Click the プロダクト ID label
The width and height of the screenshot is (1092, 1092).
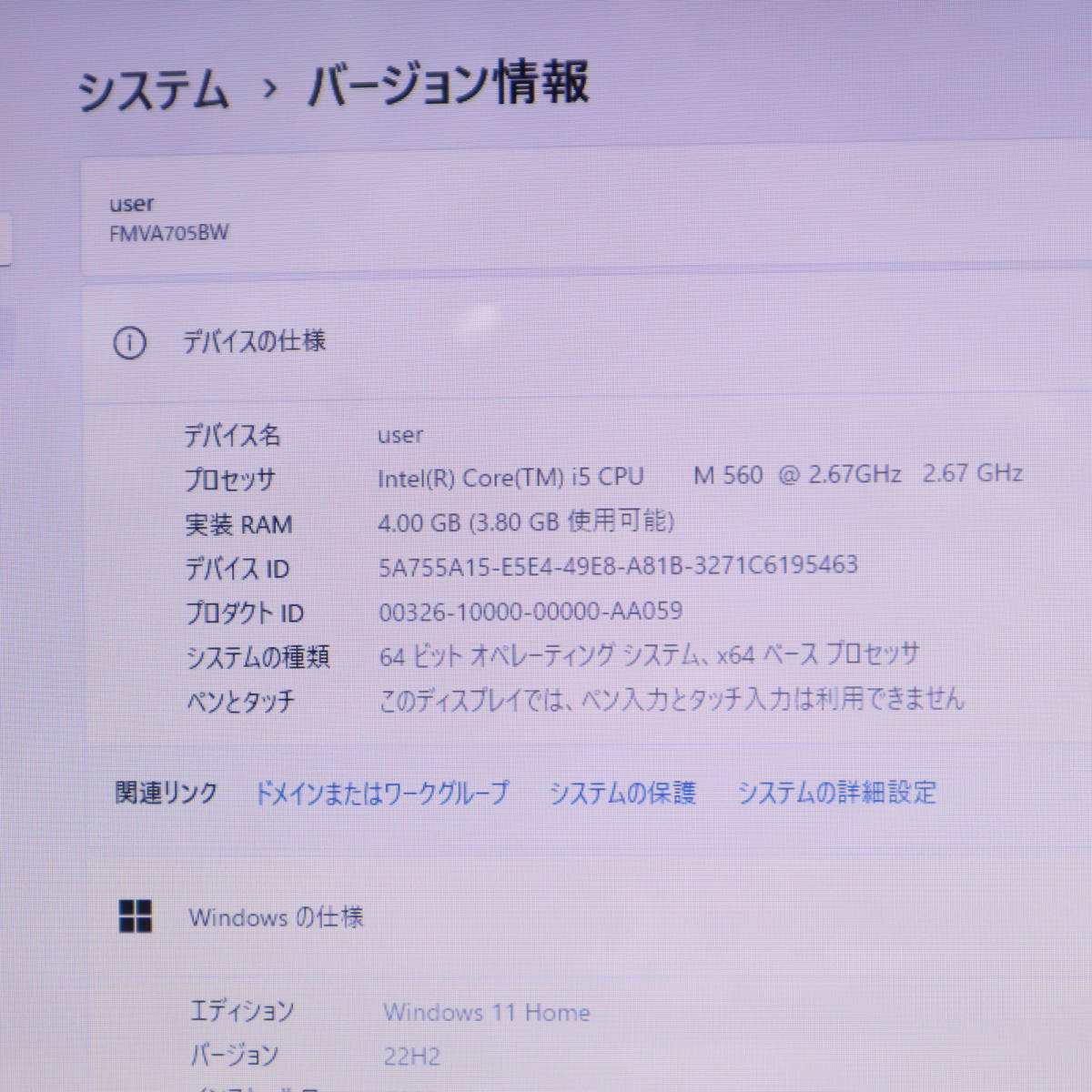click(244, 612)
